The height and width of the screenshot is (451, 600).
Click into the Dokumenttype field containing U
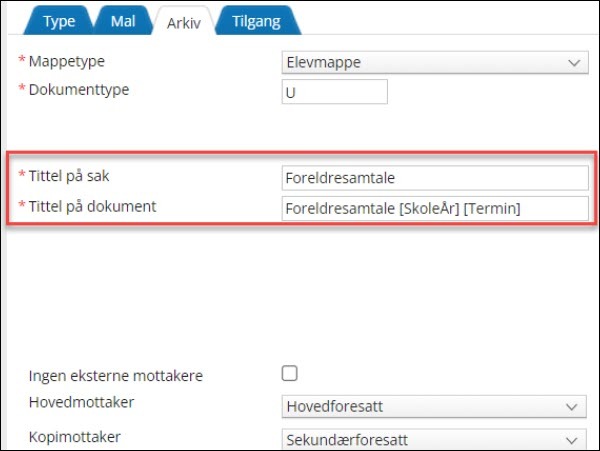click(335, 92)
